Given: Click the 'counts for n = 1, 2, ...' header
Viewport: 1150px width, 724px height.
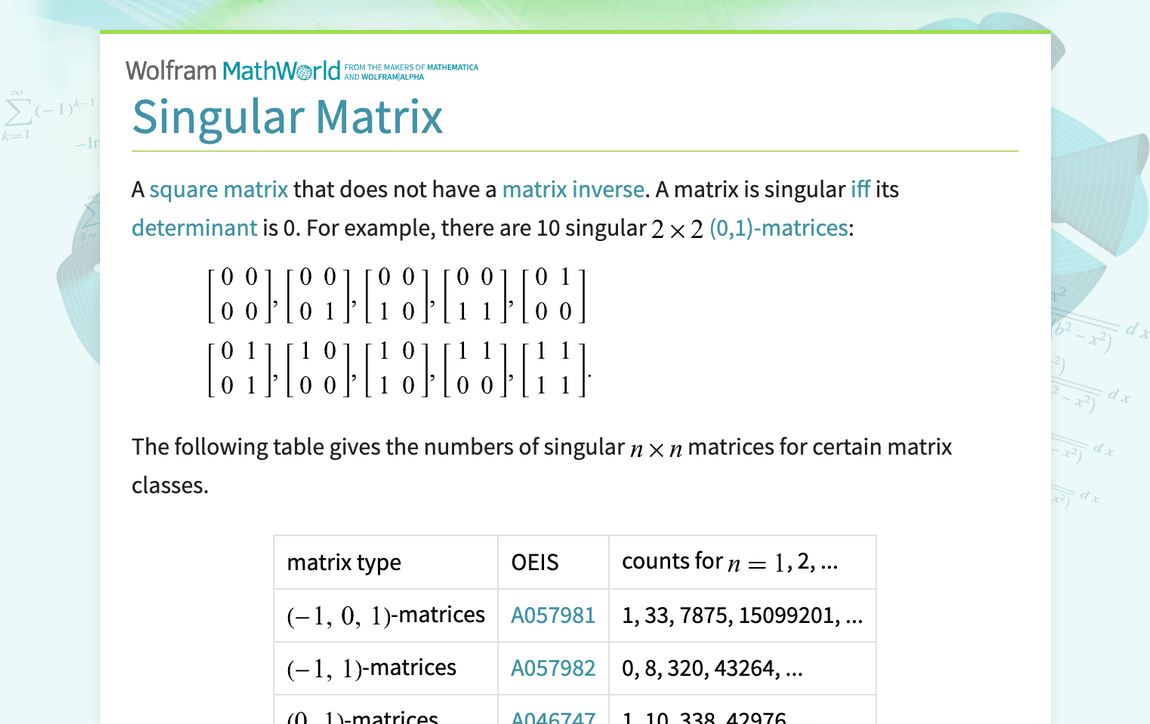Looking at the screenshot, I should [x=743, y=562].
